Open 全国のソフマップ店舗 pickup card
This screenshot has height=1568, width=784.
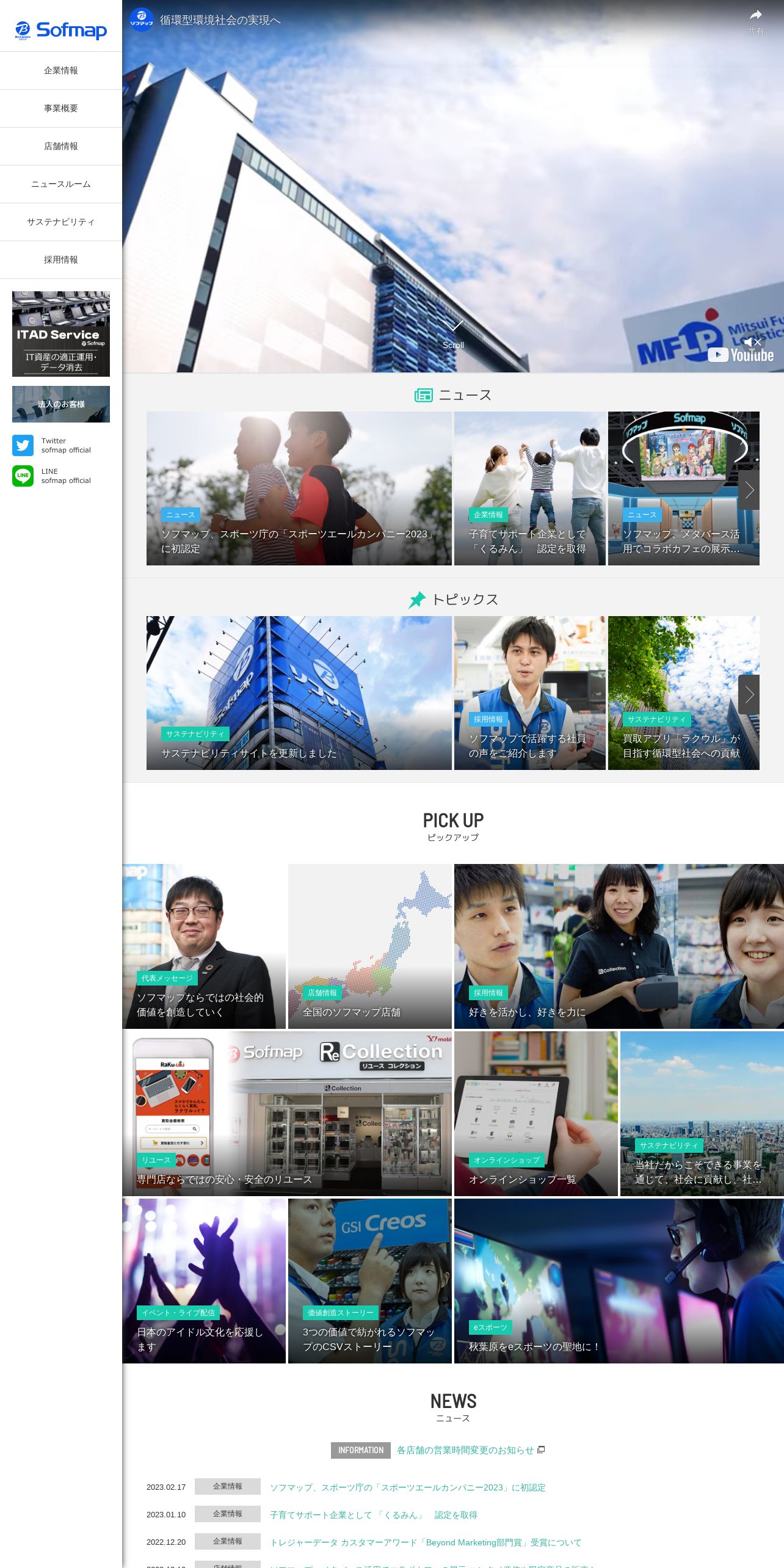pos(370,946)
